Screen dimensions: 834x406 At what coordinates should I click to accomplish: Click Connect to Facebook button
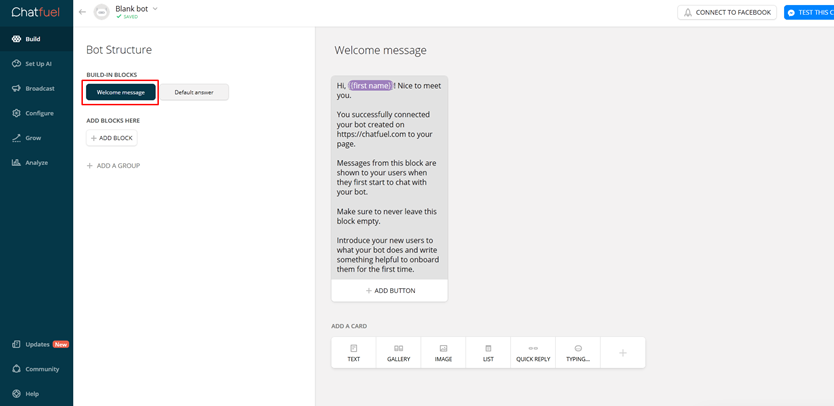click(x=727, y=12)
